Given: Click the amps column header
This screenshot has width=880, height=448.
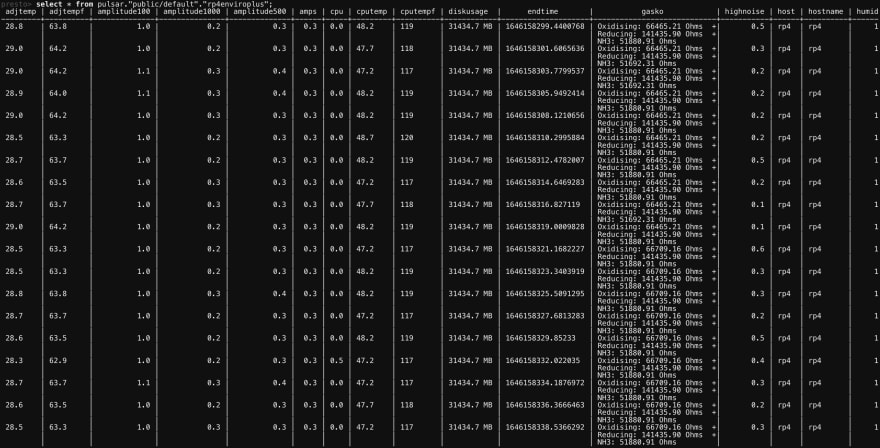Looking at the screenshot, I should (x=308, y=11).
